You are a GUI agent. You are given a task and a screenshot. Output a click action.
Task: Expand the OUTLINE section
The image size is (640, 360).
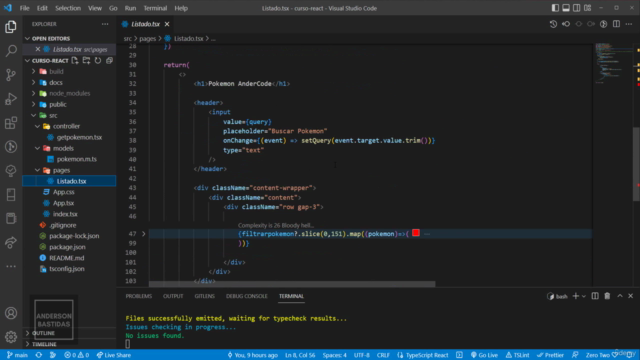pos(43,333)
